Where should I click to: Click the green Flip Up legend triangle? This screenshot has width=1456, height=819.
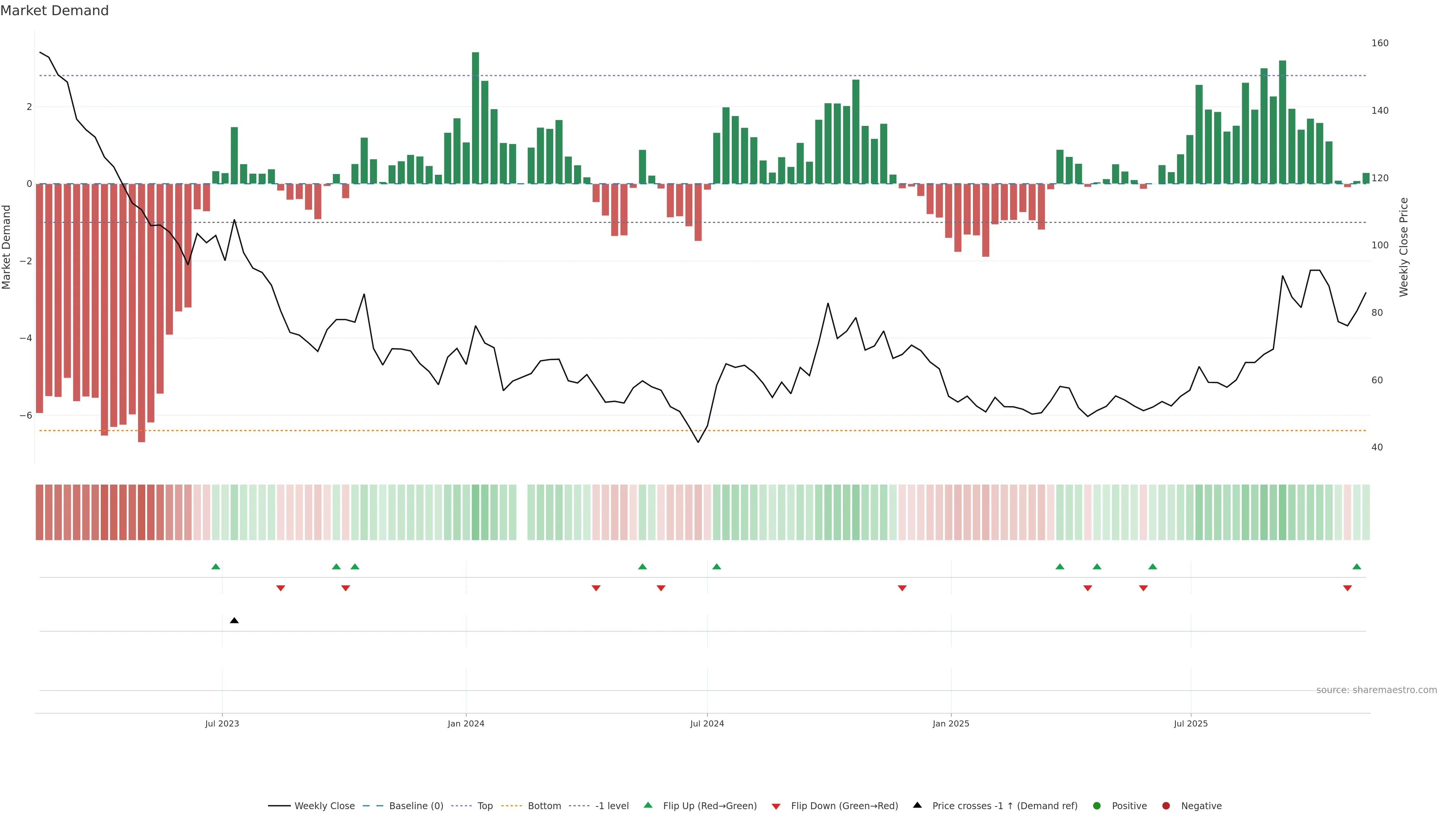648,805
